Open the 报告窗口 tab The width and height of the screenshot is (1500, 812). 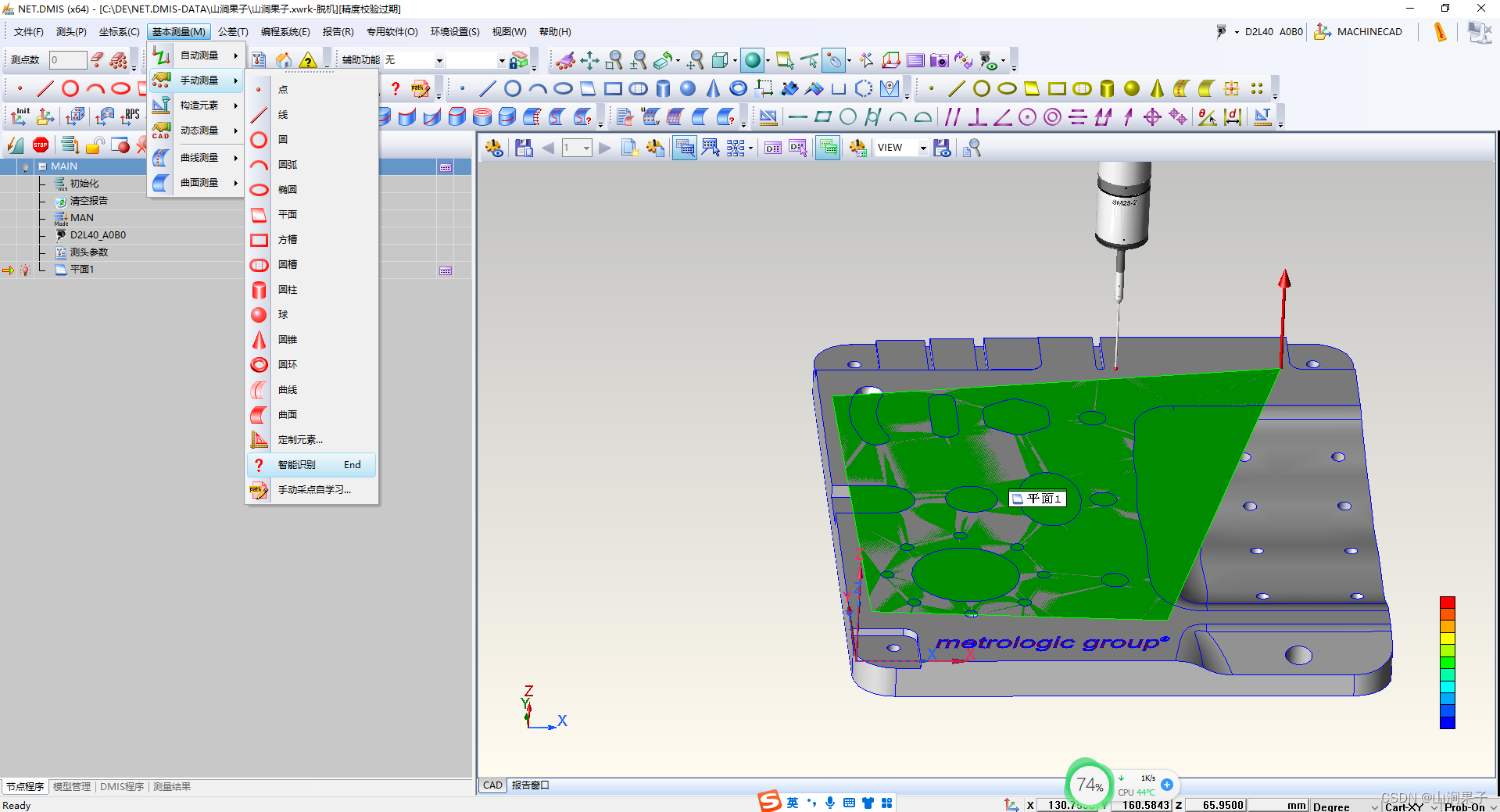[530, 785]
